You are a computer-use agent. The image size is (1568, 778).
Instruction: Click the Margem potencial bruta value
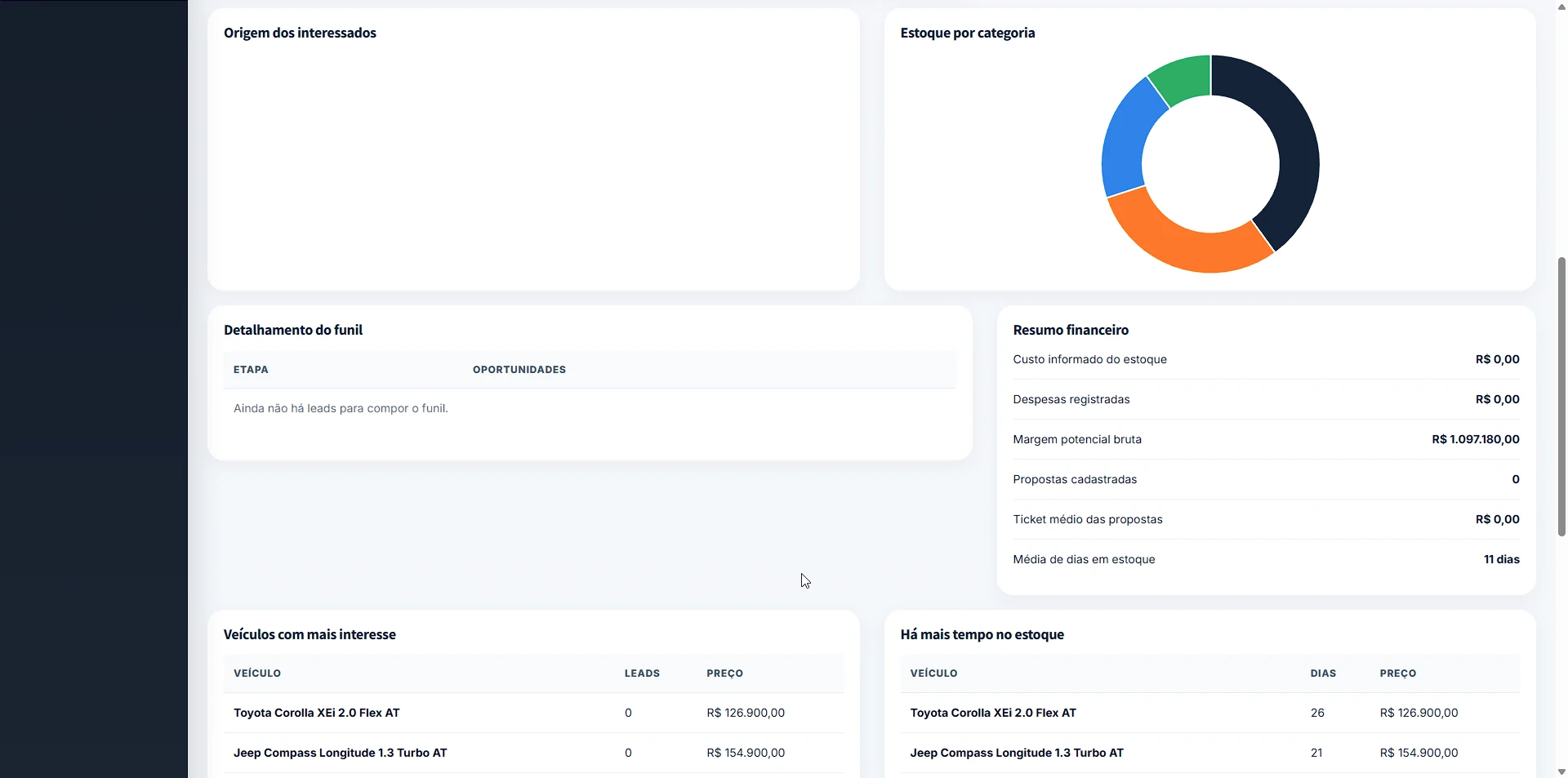point(1476,439)
